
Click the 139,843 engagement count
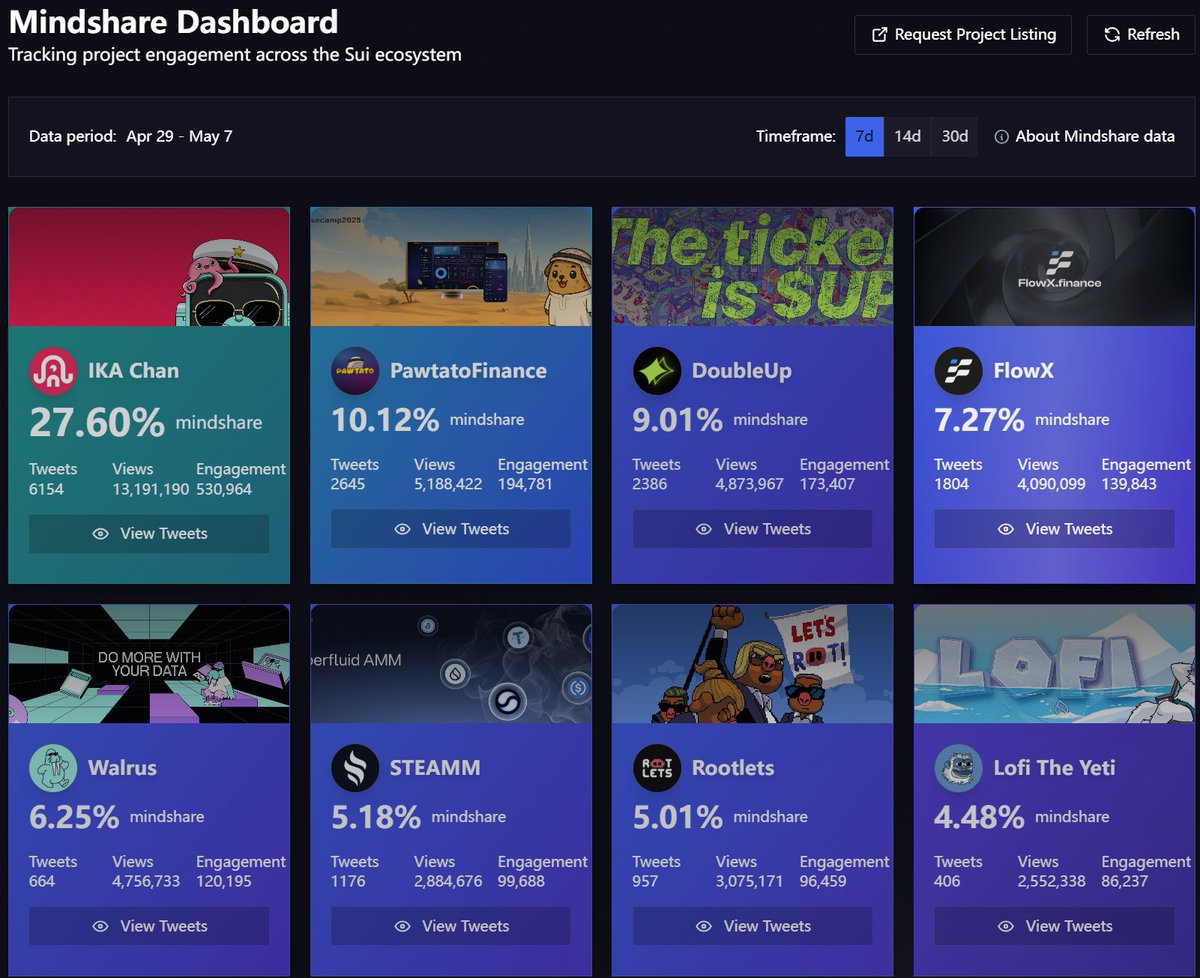pyautogui.click(x=1129, y=484)
